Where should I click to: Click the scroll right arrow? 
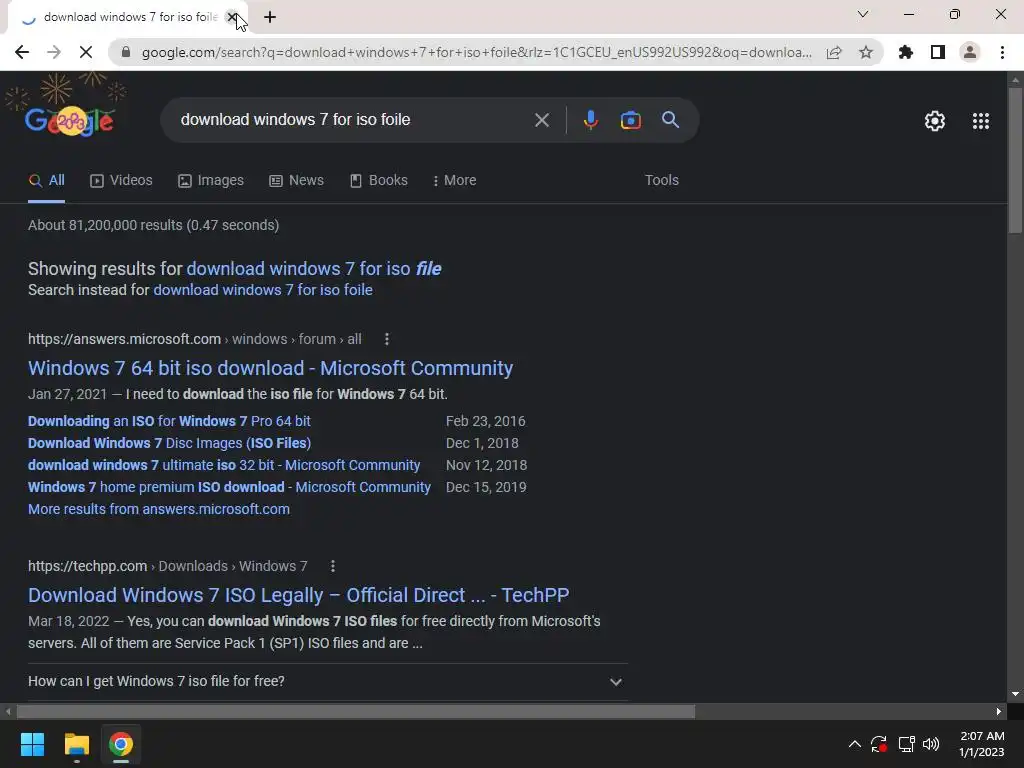point(999,711)
